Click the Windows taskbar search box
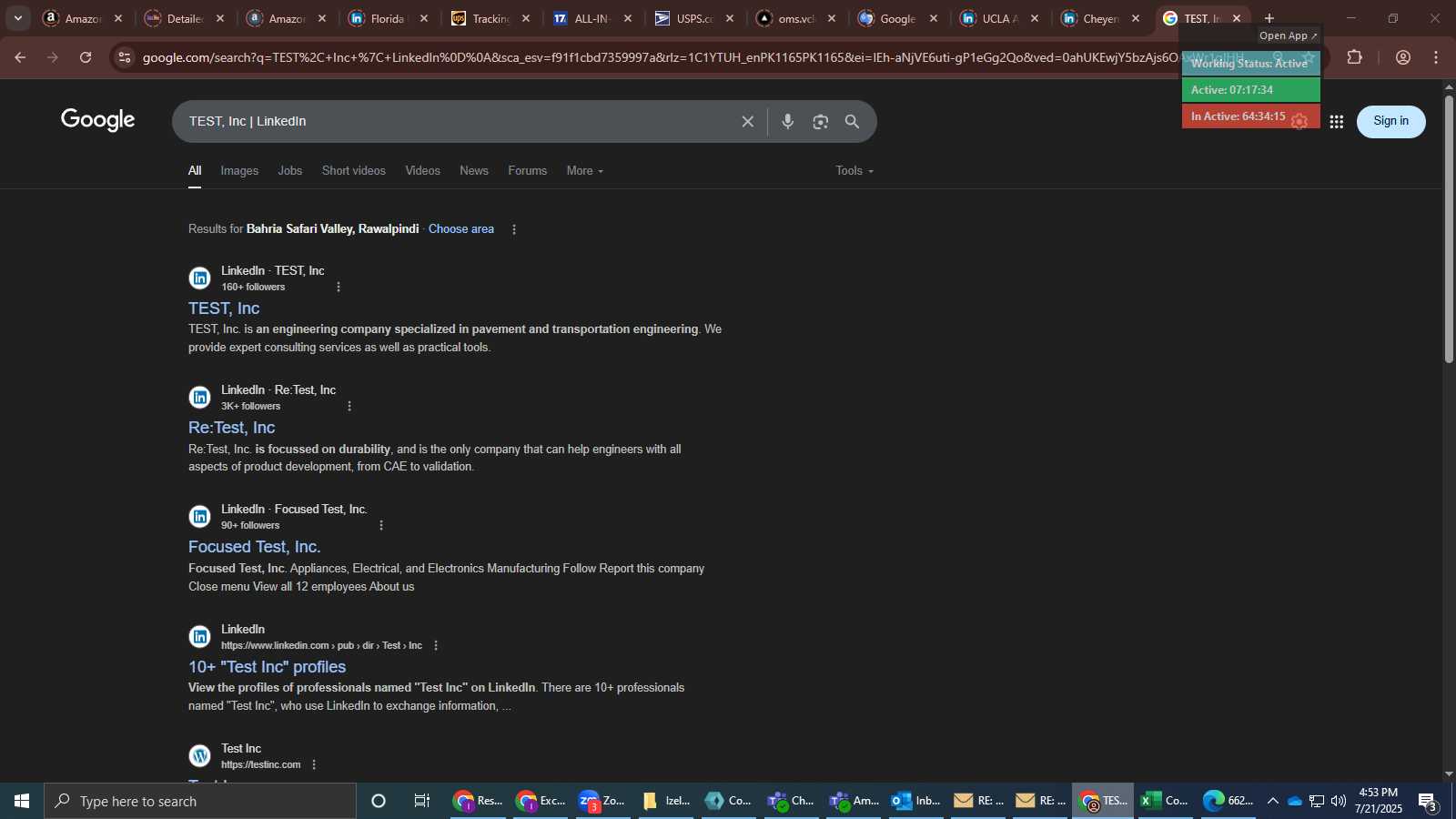Image resolution: width=1456 pixels, height=819 pixels. pos(200,801)
